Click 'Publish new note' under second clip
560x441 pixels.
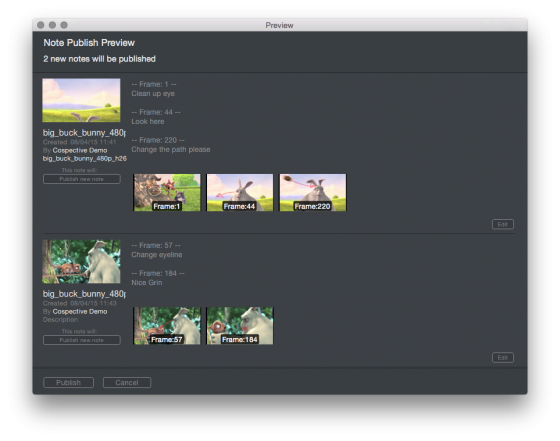(x=81, y=340)
